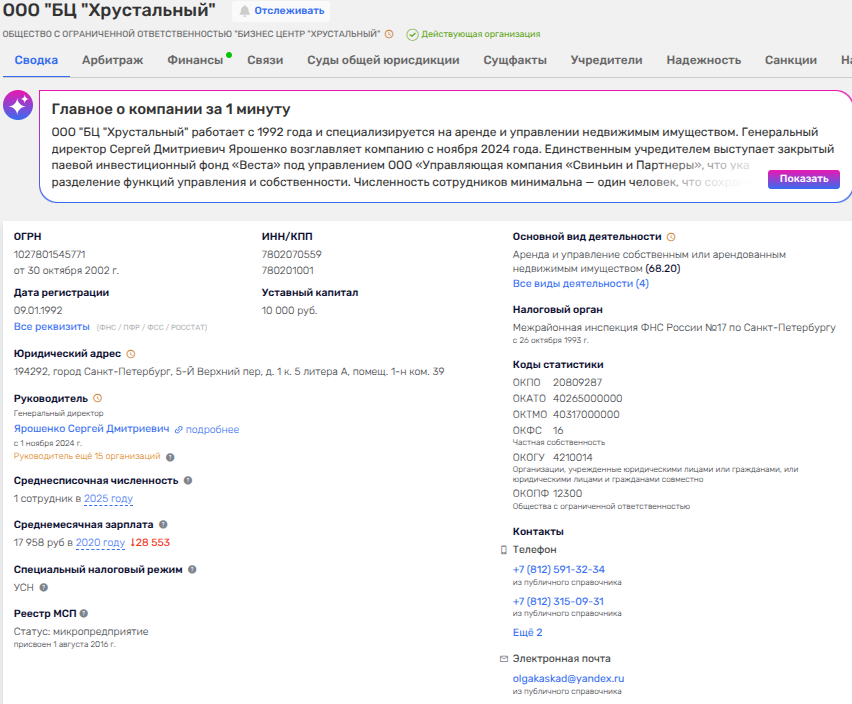Click the clock icon beside Основной вид деятельности
Image resolution: width=852 pixels, height=704 pixels.
coord(671,237)
